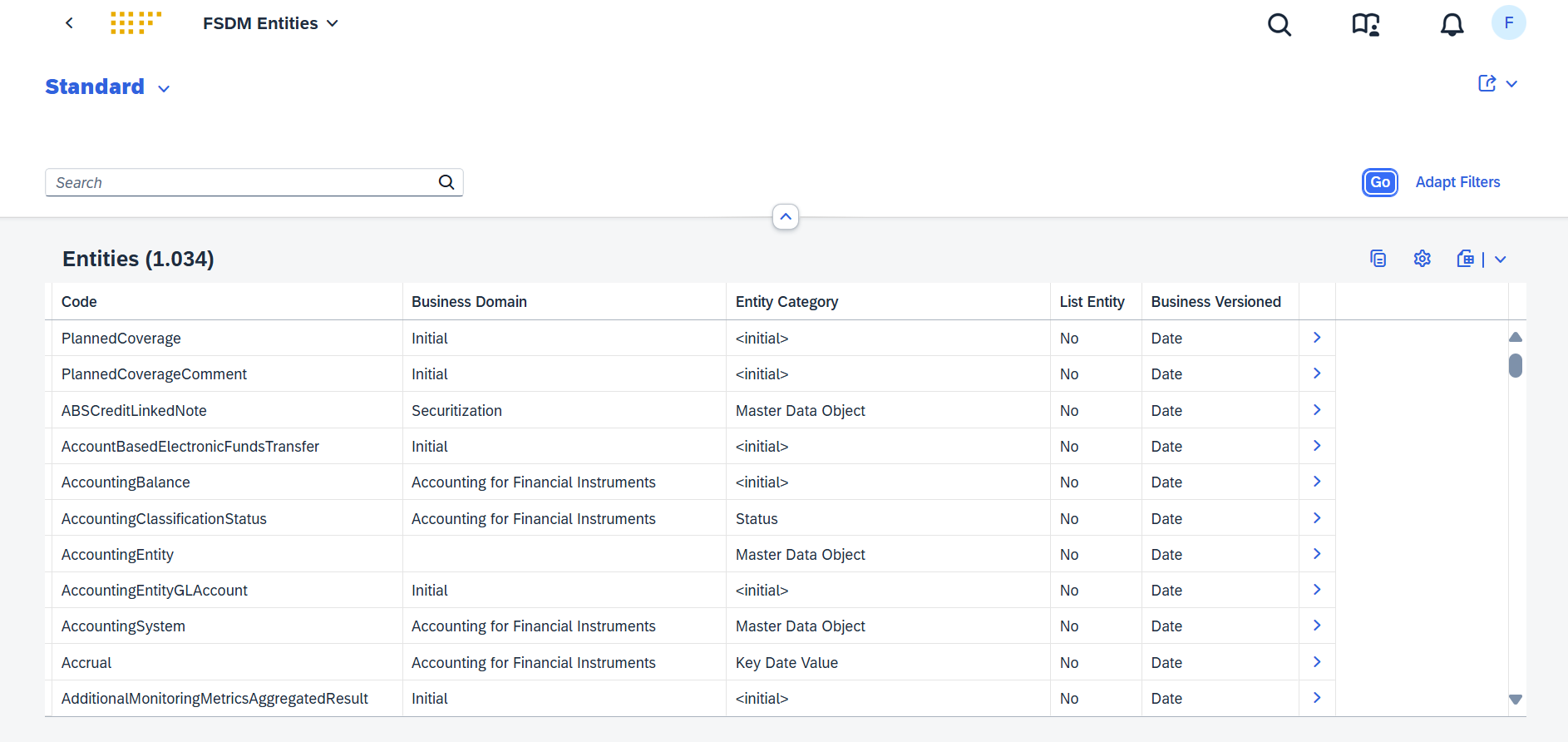This screenshot has width=1568, height=742.
Task: Navigate to AdditionalMonitoringMetricsAggregatedResult row details
Action: pyautogui.click(x=1317, y=698)
